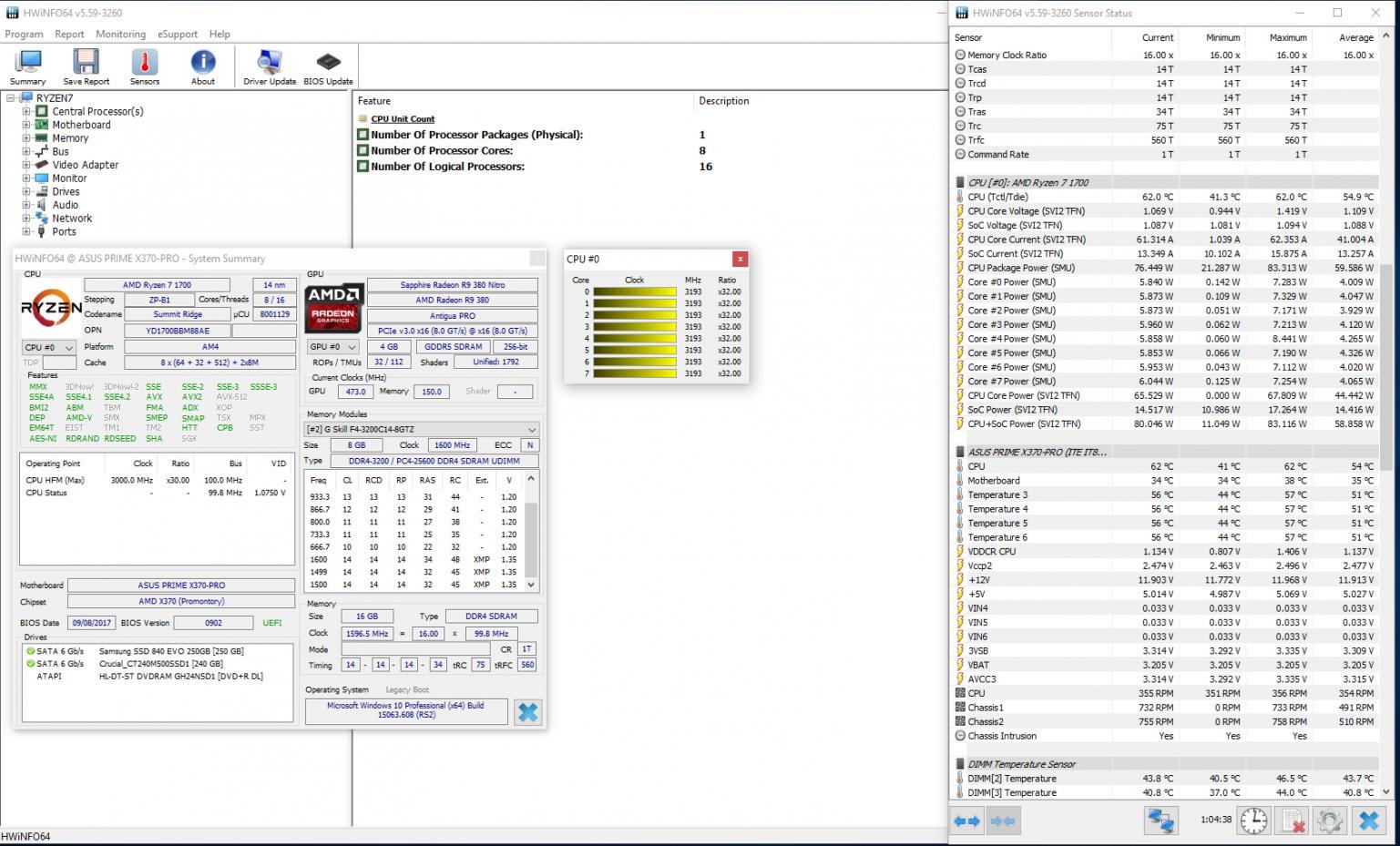Select the Number Of Logical Processors row
This screenshot has width=1400, height=846.
pos(536,167)
